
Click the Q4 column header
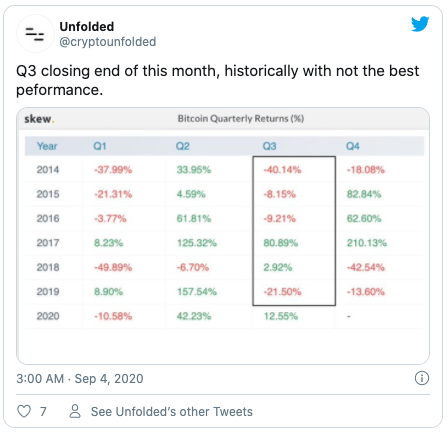click(x=353, y=146)
